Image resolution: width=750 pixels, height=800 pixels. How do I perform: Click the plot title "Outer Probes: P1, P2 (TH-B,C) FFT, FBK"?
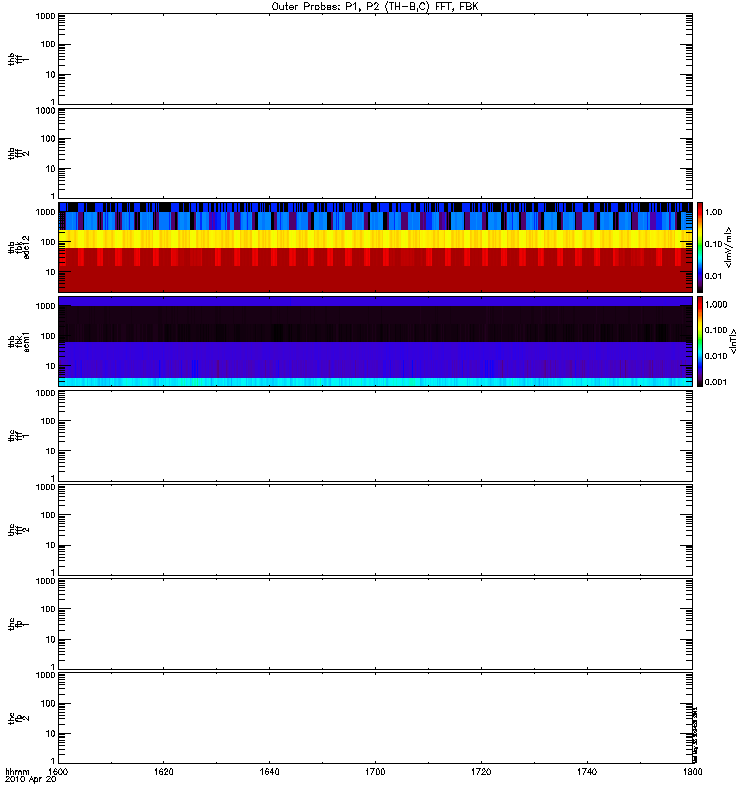click(x=375, y=7)
